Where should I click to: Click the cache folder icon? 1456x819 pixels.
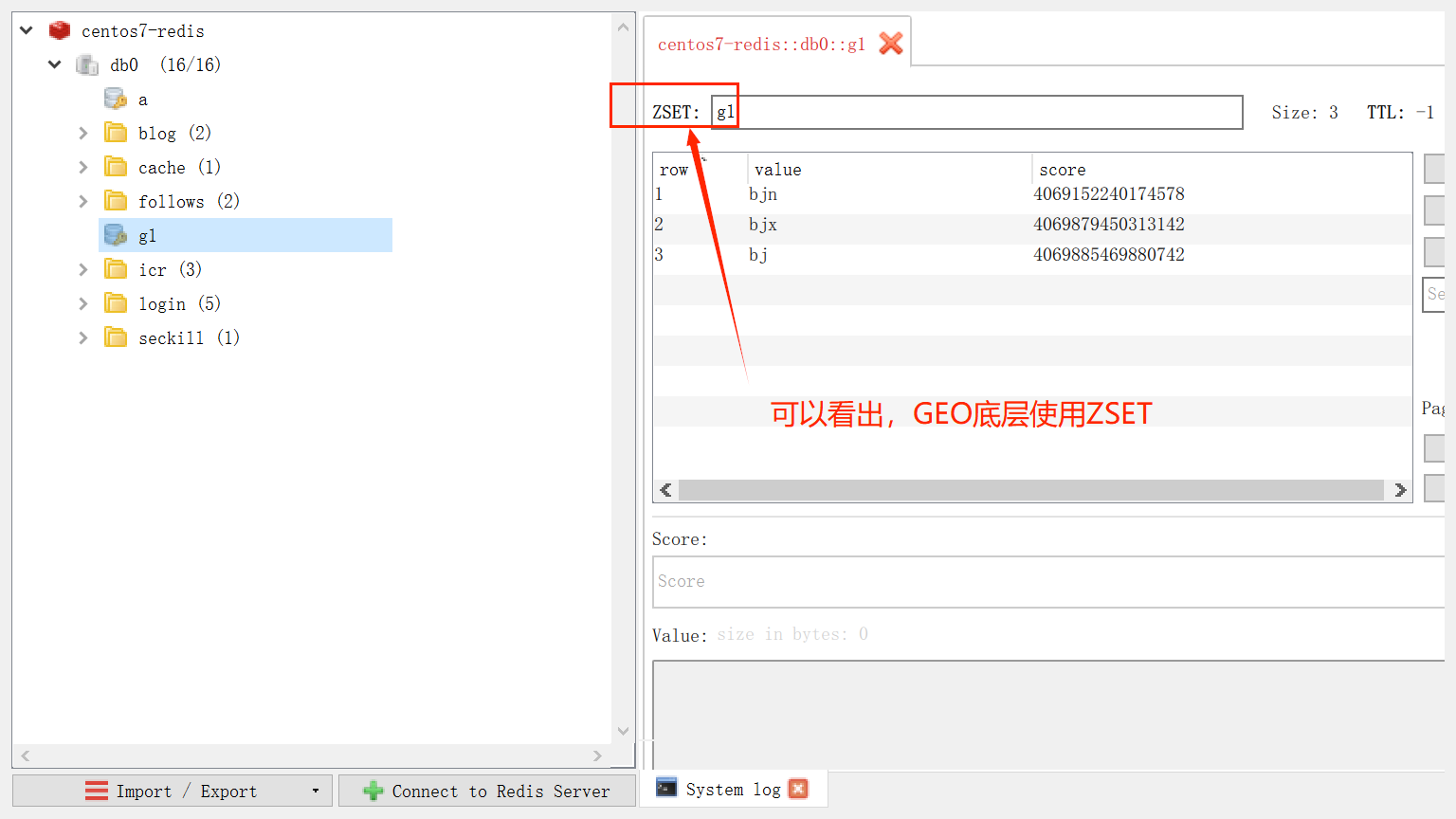[116, 167]
